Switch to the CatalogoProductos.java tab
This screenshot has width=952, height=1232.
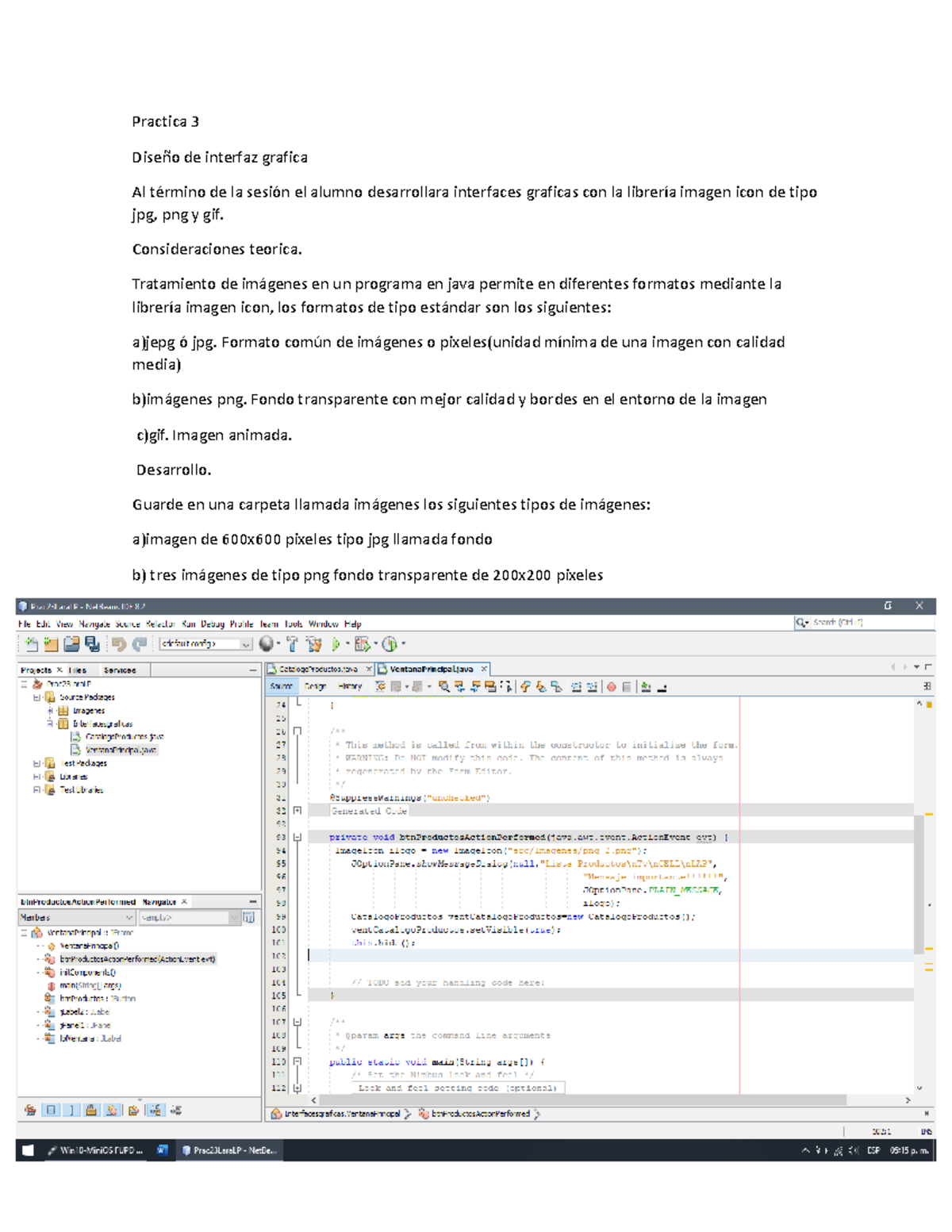coord(317,669)
